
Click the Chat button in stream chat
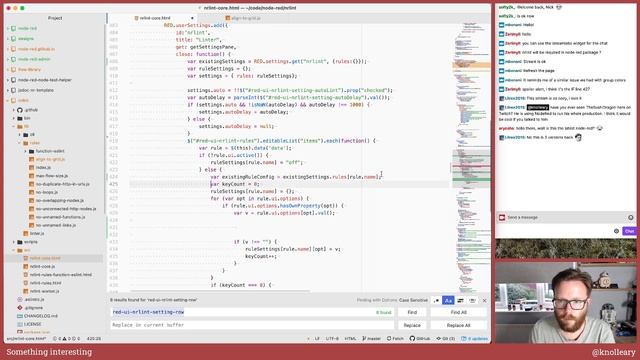coord(629,231)
